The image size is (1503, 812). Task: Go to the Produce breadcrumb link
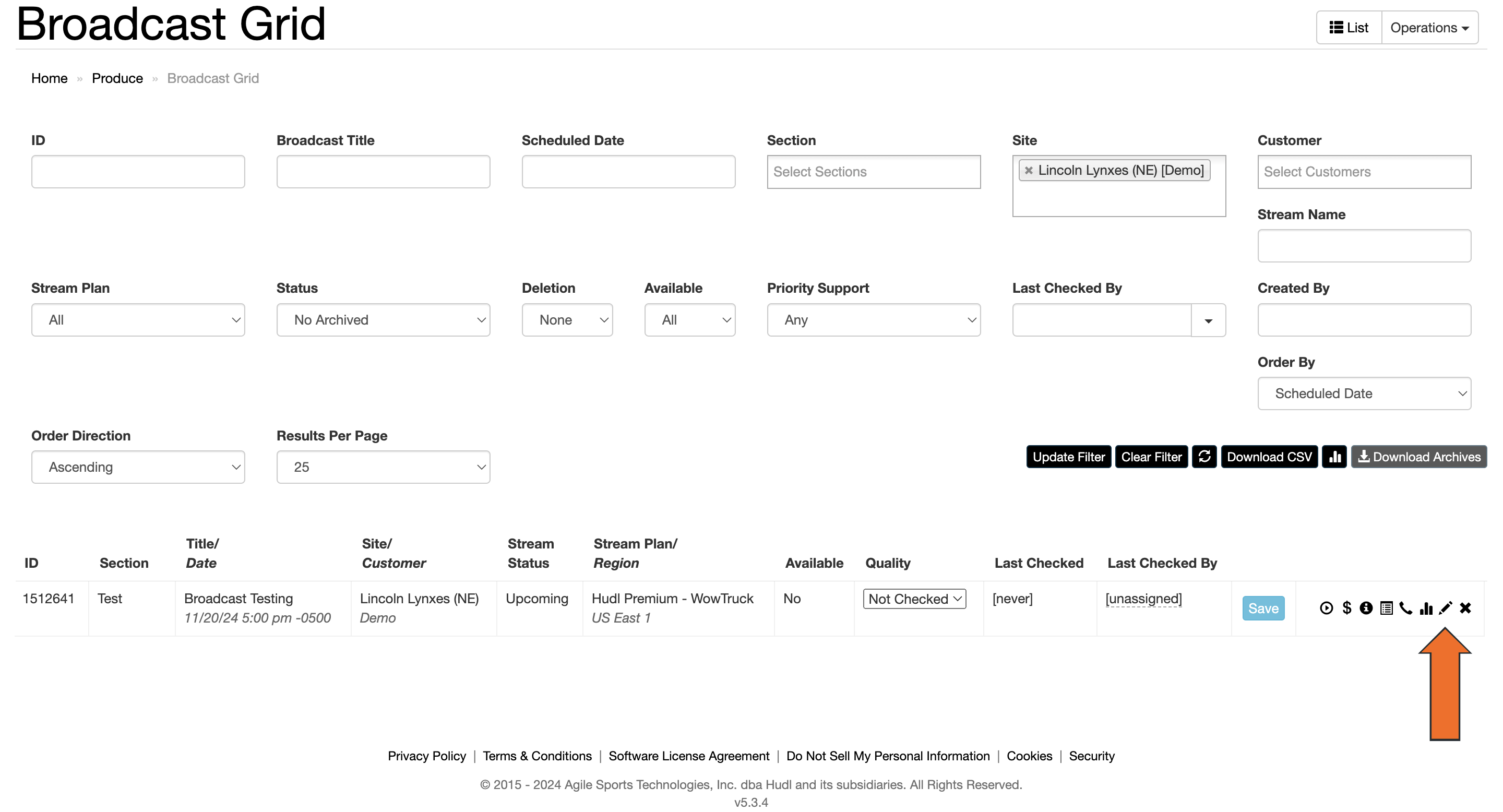coord(117,78)
